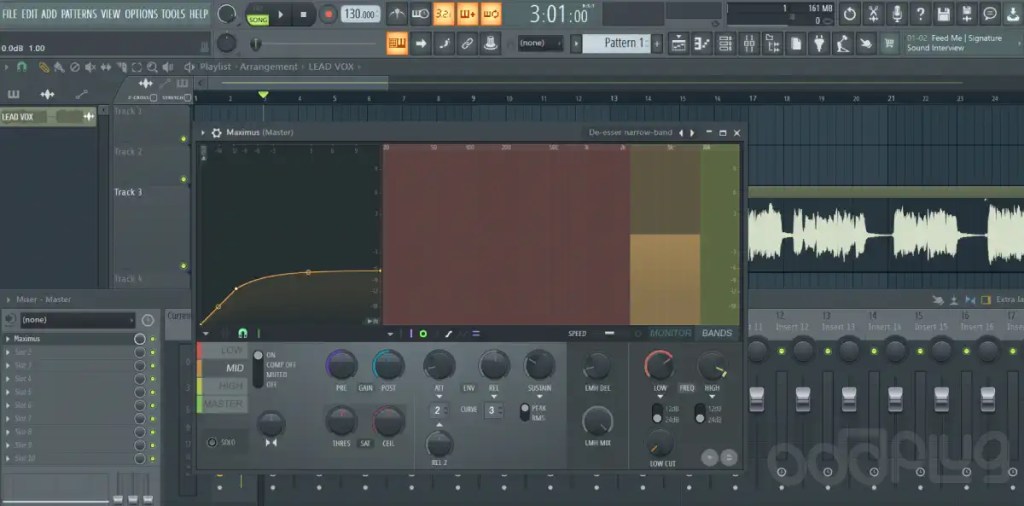Select the MID band tab

pos(223,368)
